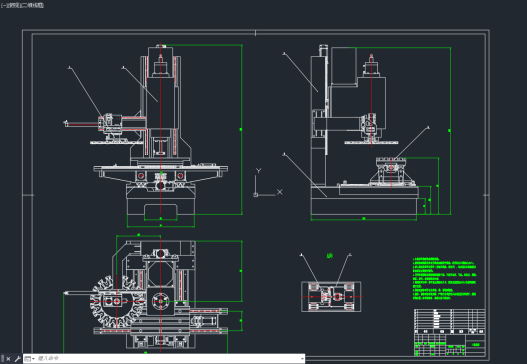Open command line customize wrench menu

pyautogui.click(x=17, y=359)
